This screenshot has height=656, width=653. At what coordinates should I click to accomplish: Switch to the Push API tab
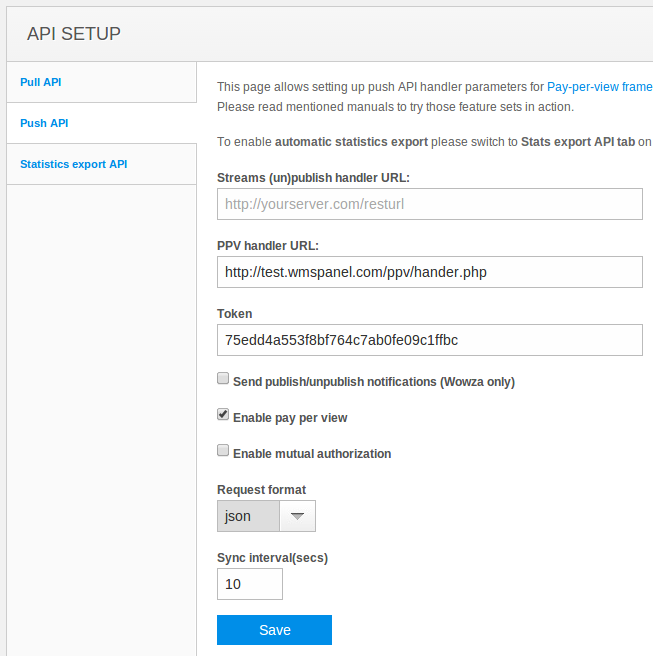point(44,123)
